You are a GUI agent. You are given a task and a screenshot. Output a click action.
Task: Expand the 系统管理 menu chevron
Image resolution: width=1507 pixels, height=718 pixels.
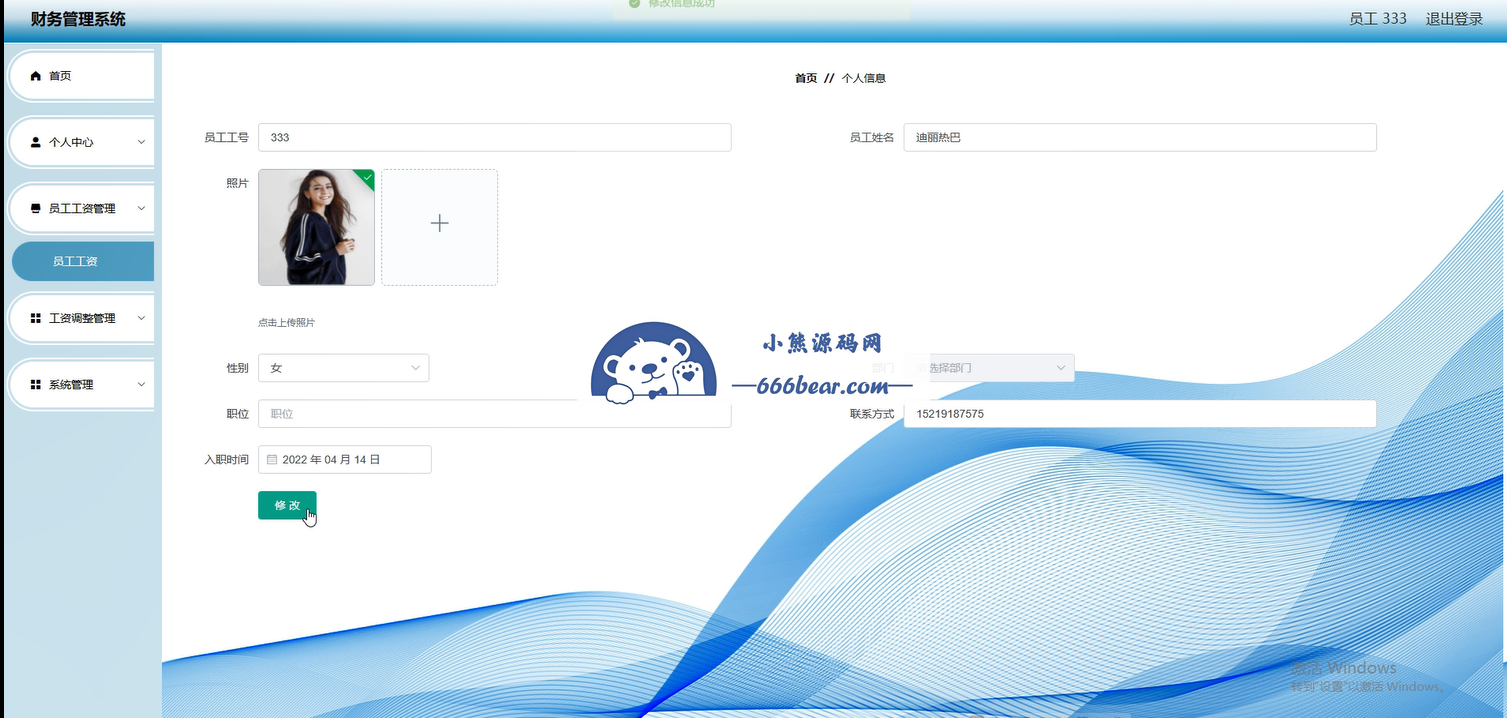pos(141,384)
